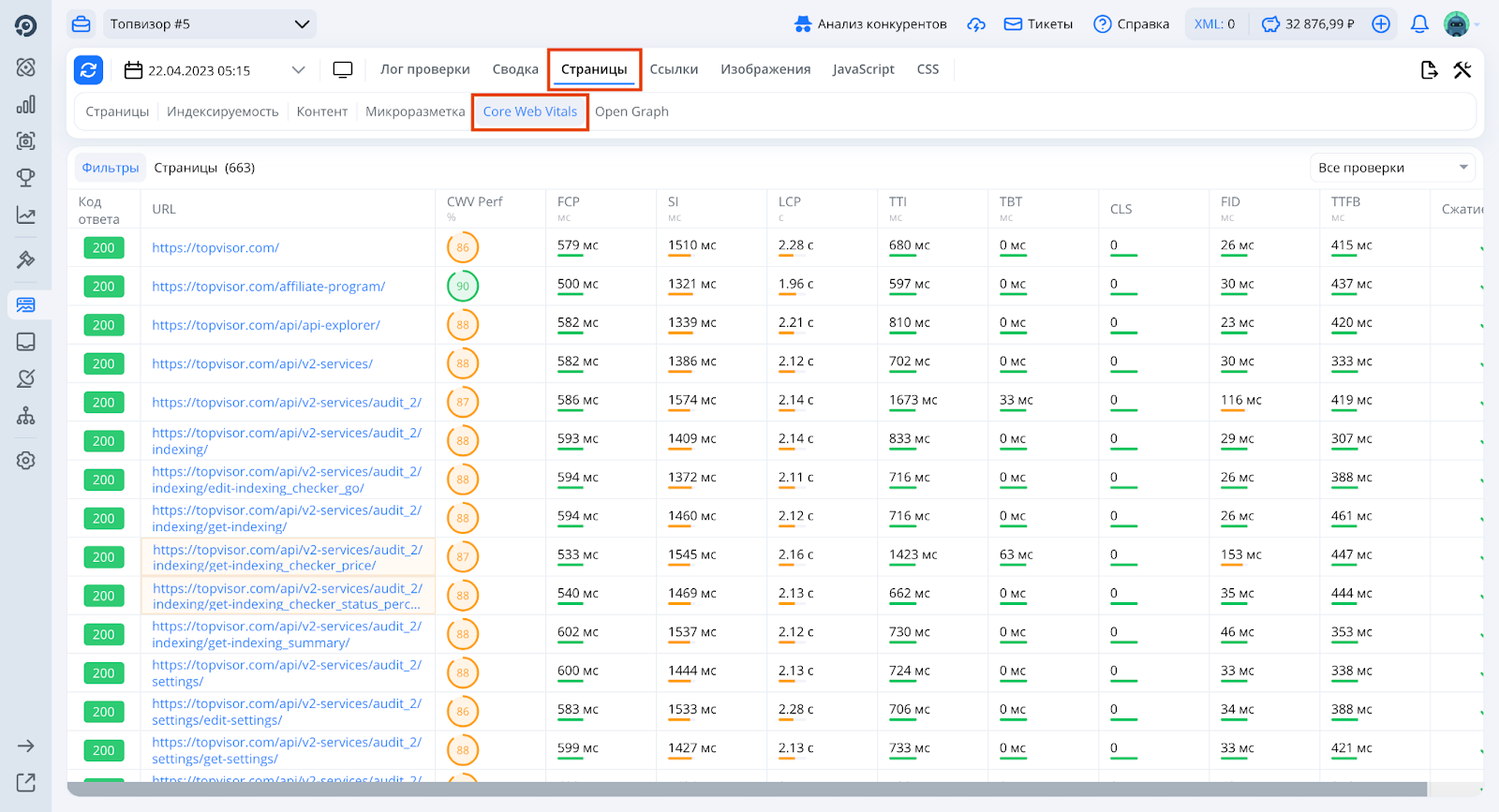Open the Все проверки dropdown
The image size is (1499, 812).
(1391, 168)
